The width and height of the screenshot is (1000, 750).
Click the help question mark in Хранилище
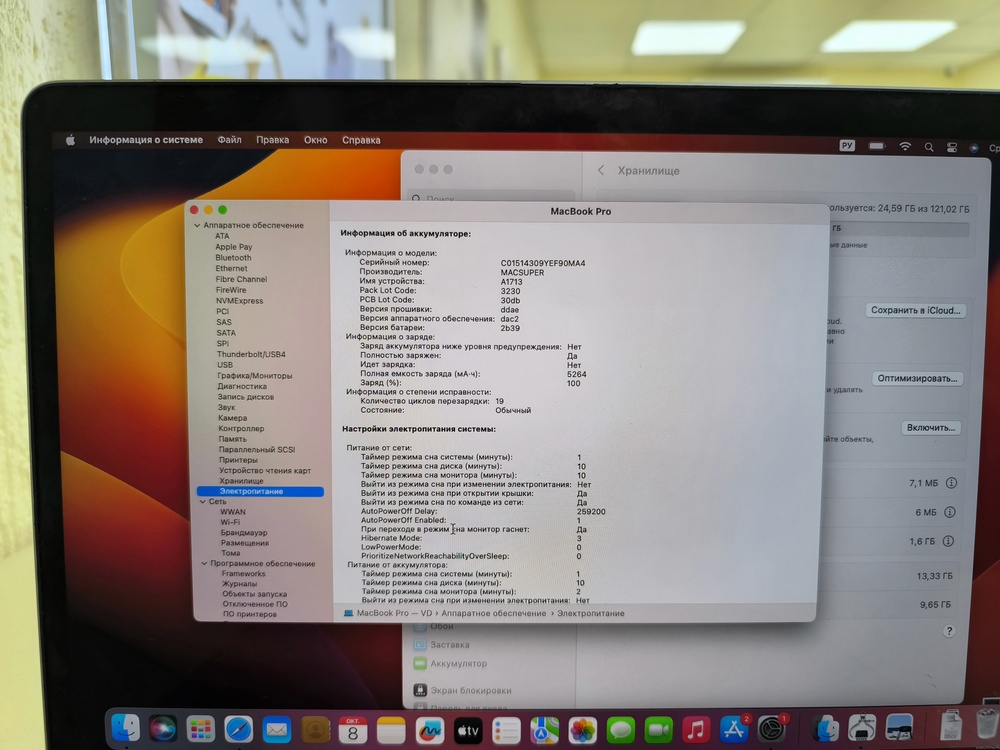click(x=949, y=630)
